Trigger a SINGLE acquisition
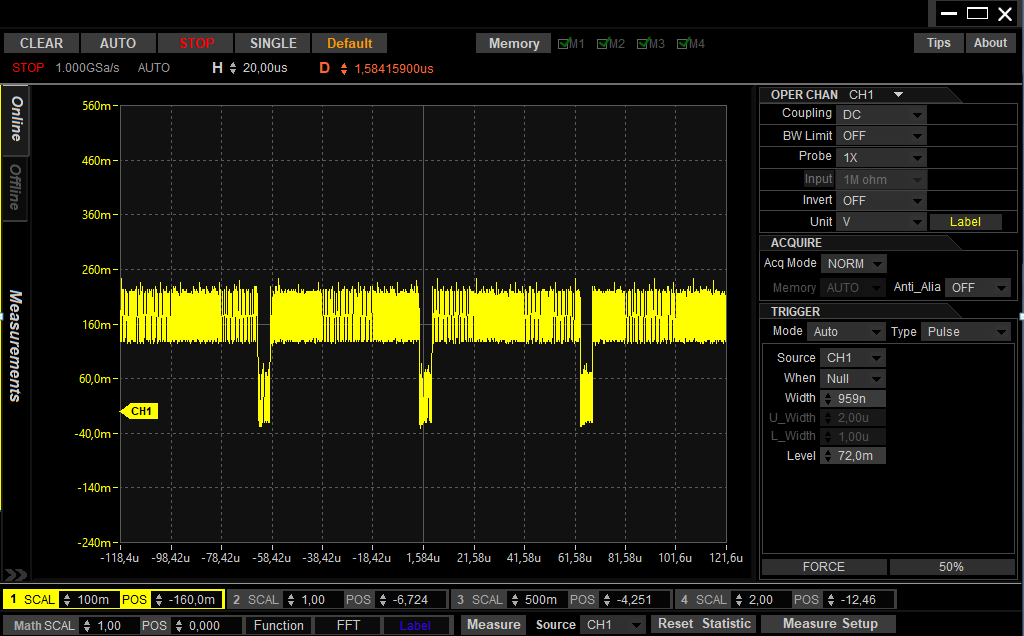 pos(273,43)
